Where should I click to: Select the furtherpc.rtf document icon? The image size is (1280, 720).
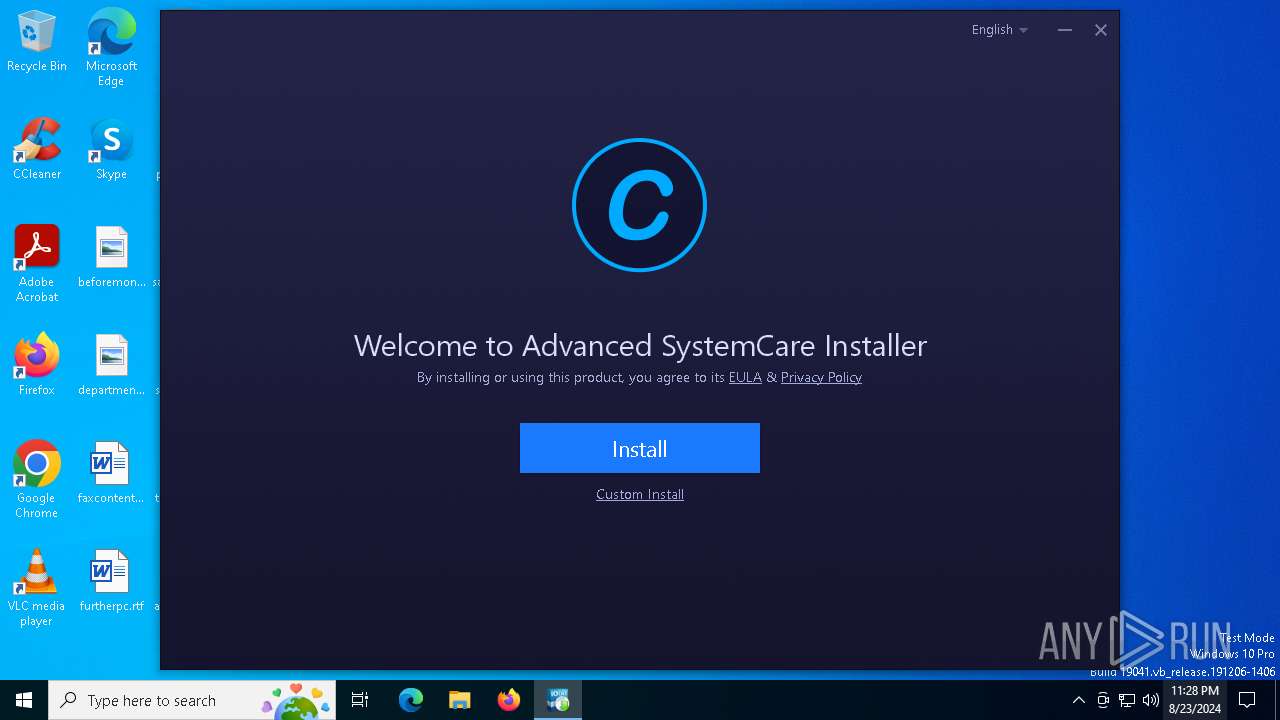click(x=111, y=582)
